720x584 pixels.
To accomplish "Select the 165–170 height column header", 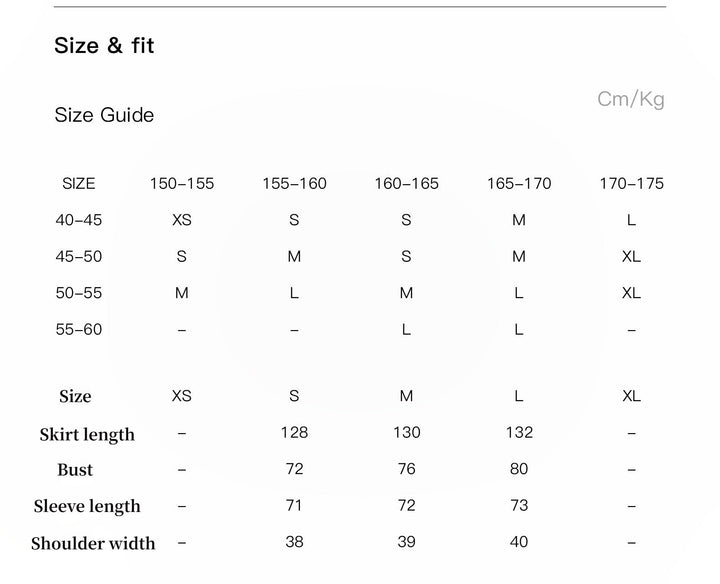I will (519, 184).
